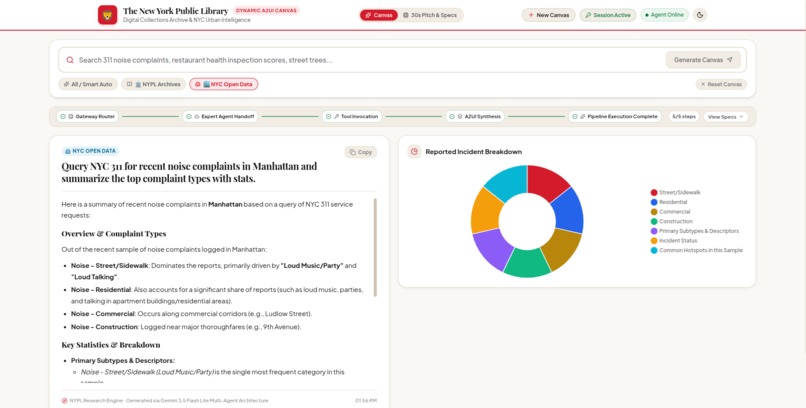Click the query heading about NYC 311
The width and height of the screenshot is (806, 408).
[189, 172]
